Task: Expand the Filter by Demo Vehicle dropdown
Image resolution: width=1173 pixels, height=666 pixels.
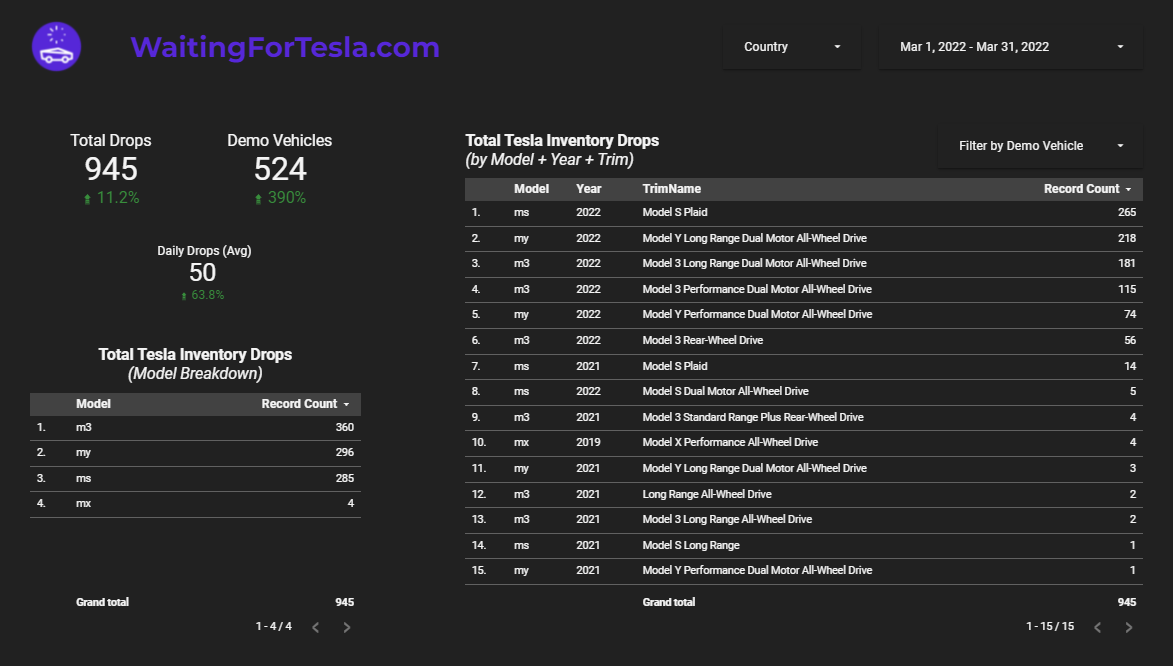Action: (x=1040, y=146)
